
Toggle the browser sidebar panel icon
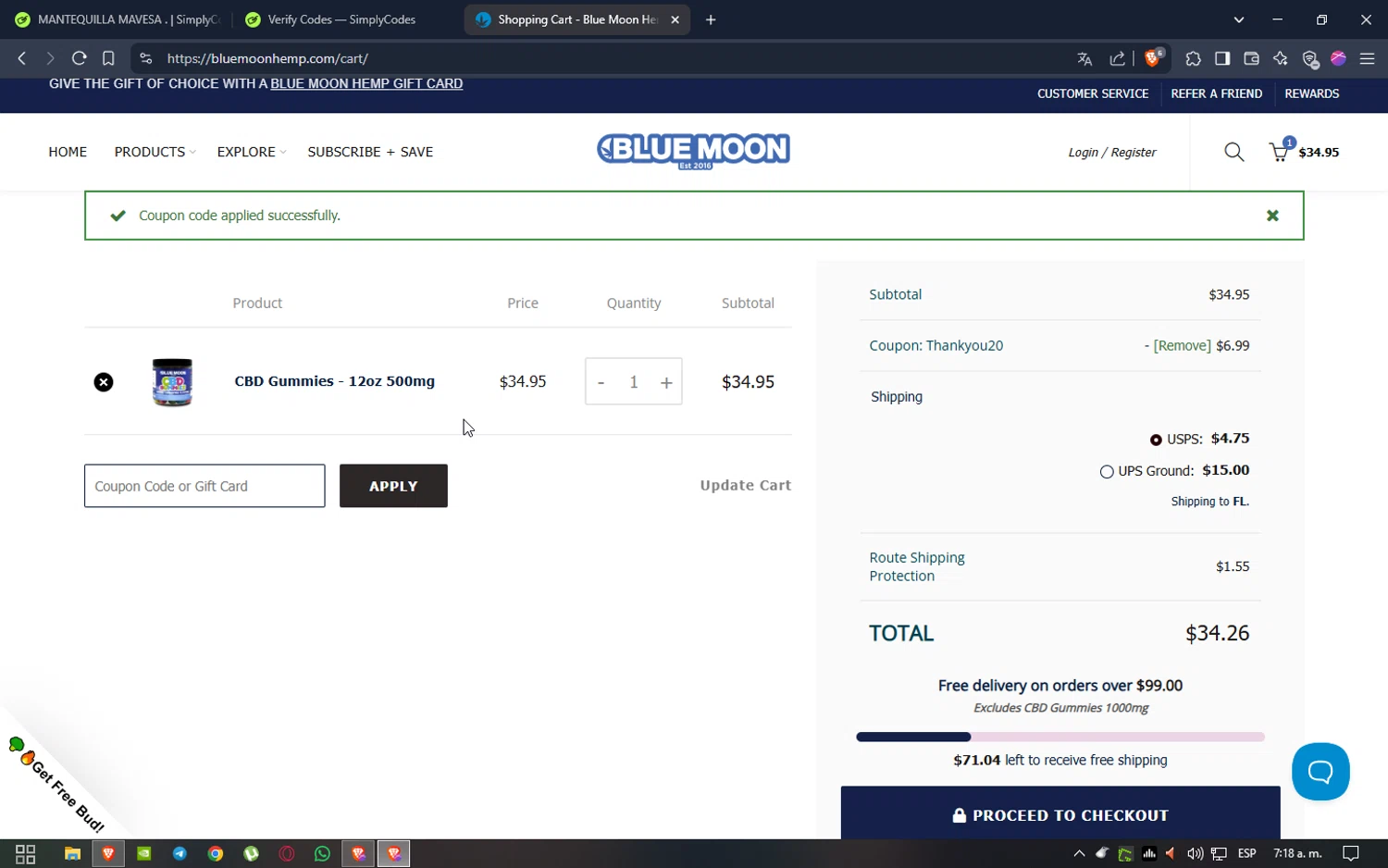click(1222, 58)
